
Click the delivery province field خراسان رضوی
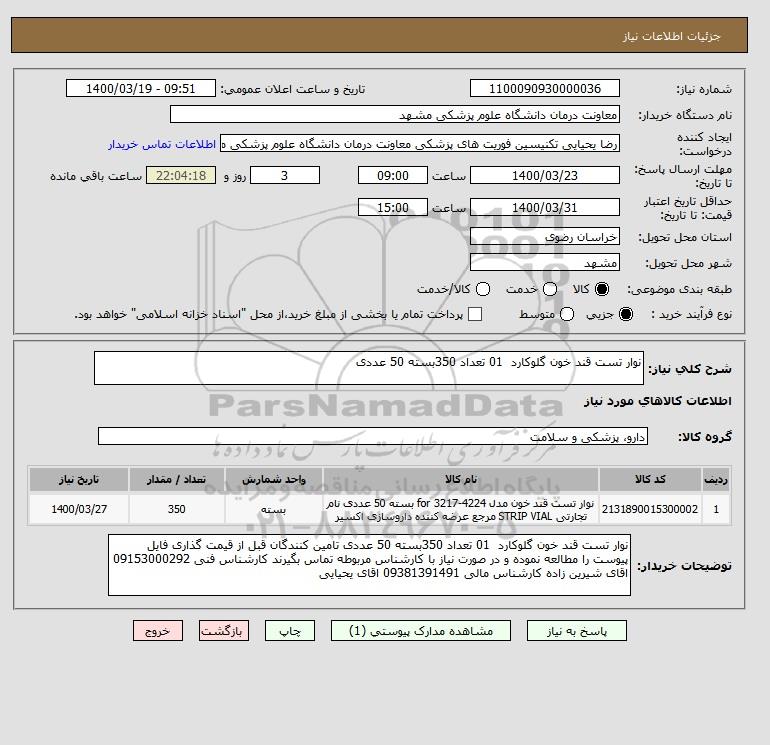click(545, 237)
